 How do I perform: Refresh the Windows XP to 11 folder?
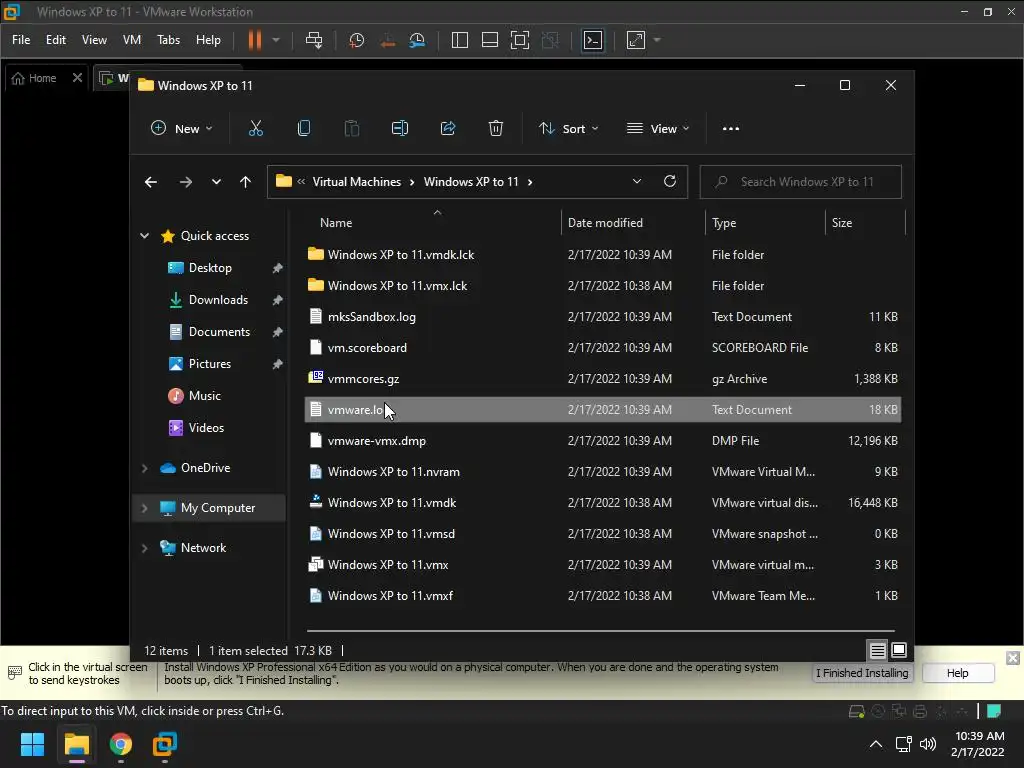670,182
